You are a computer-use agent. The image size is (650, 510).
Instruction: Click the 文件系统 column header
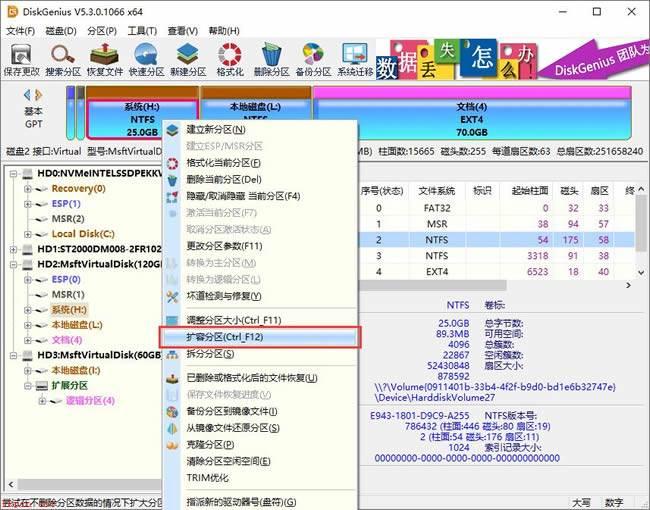click(x=437, y=191)
